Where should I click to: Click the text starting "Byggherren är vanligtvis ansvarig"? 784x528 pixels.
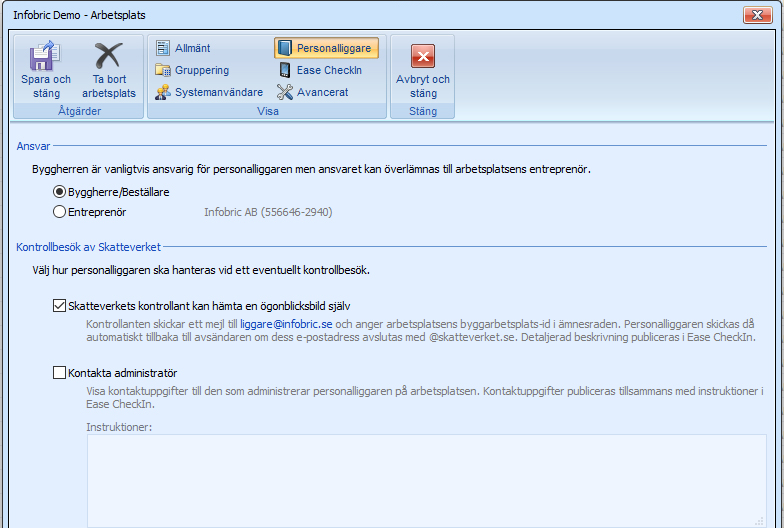point(311,169)
